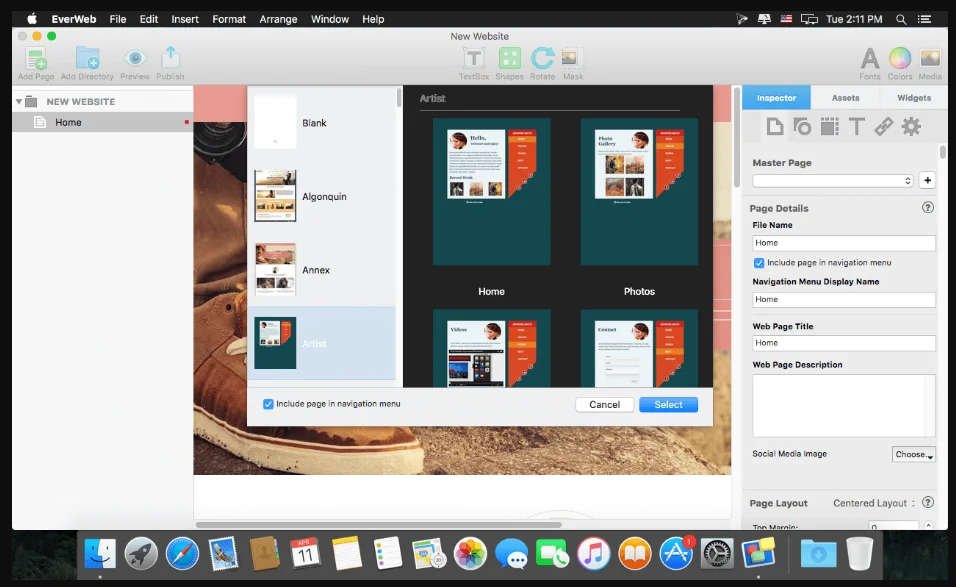Switch to the Assets tab

coord(845,98)
